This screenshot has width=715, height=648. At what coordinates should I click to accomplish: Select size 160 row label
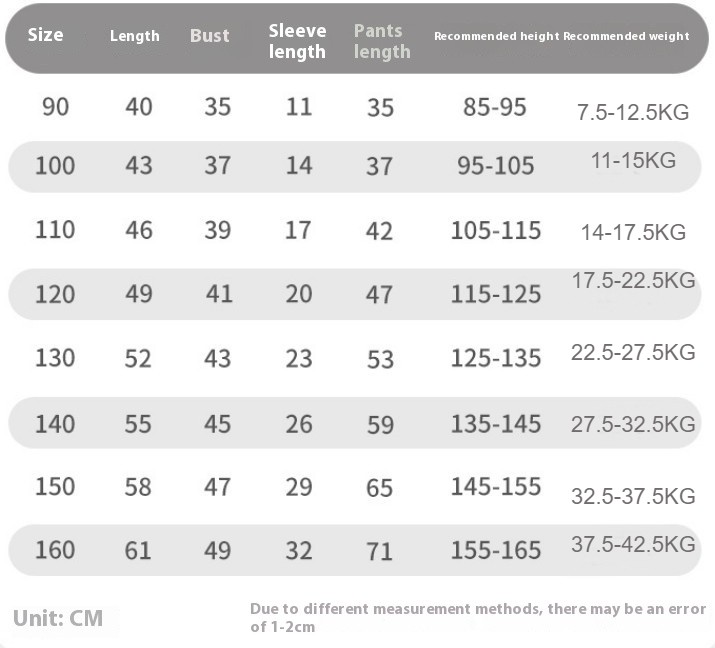point(55,550)
